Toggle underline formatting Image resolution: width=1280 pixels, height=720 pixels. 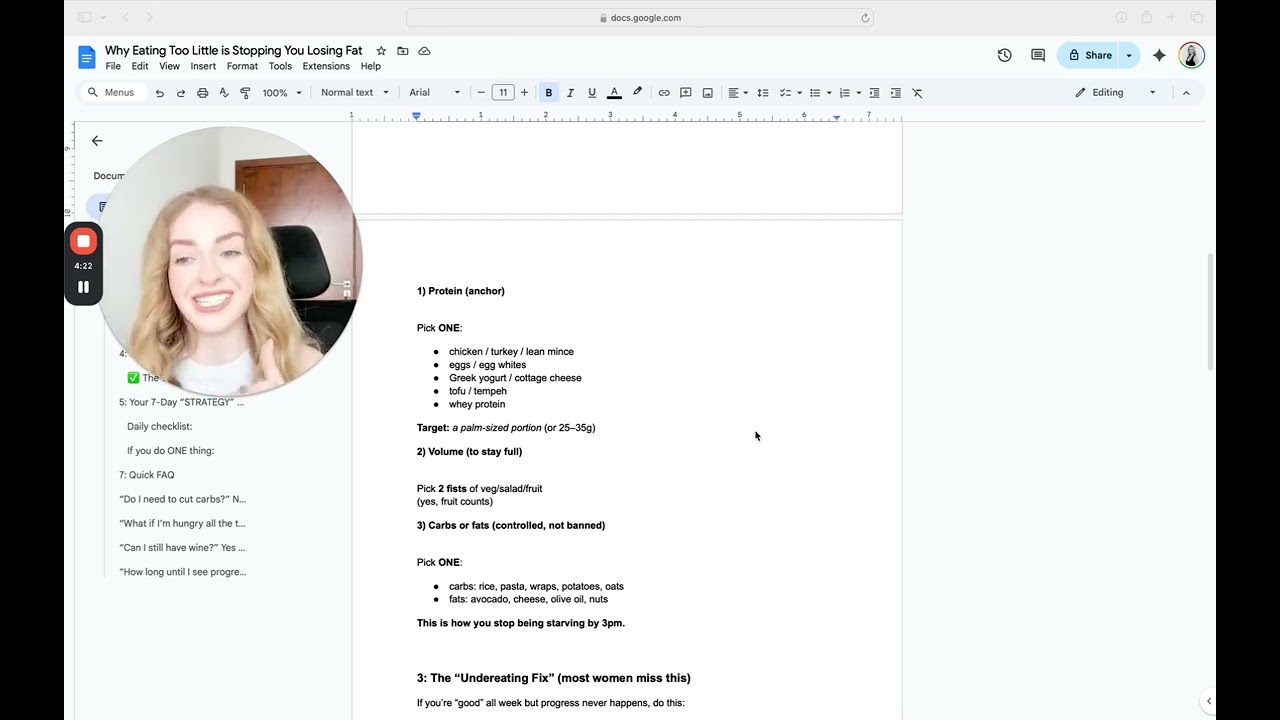(x=592, y=93)
